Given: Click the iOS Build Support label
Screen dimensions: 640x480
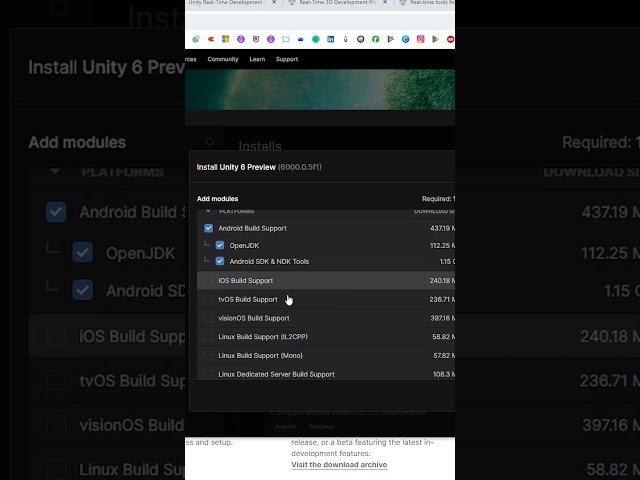Looking at the screenshot, I should coord(245,280).
